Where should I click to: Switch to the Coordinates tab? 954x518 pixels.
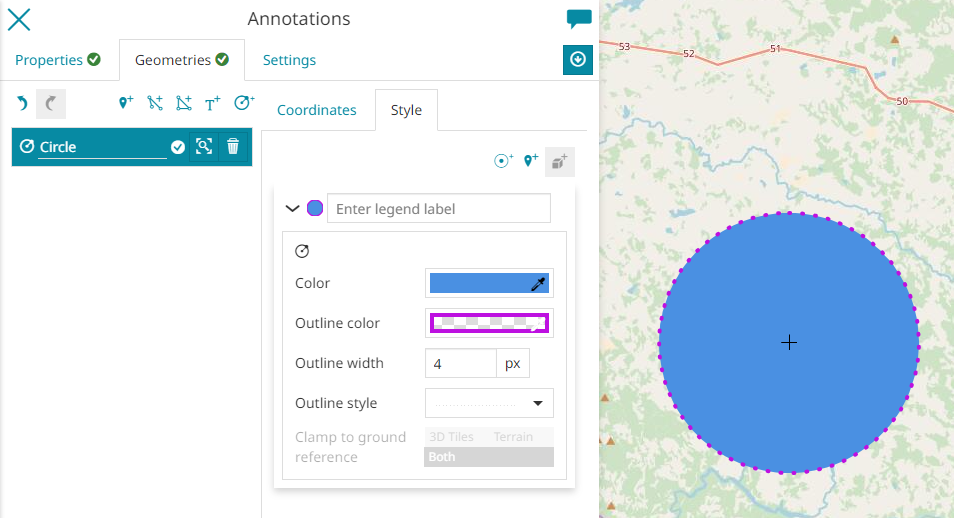click(x=316, y=110)
